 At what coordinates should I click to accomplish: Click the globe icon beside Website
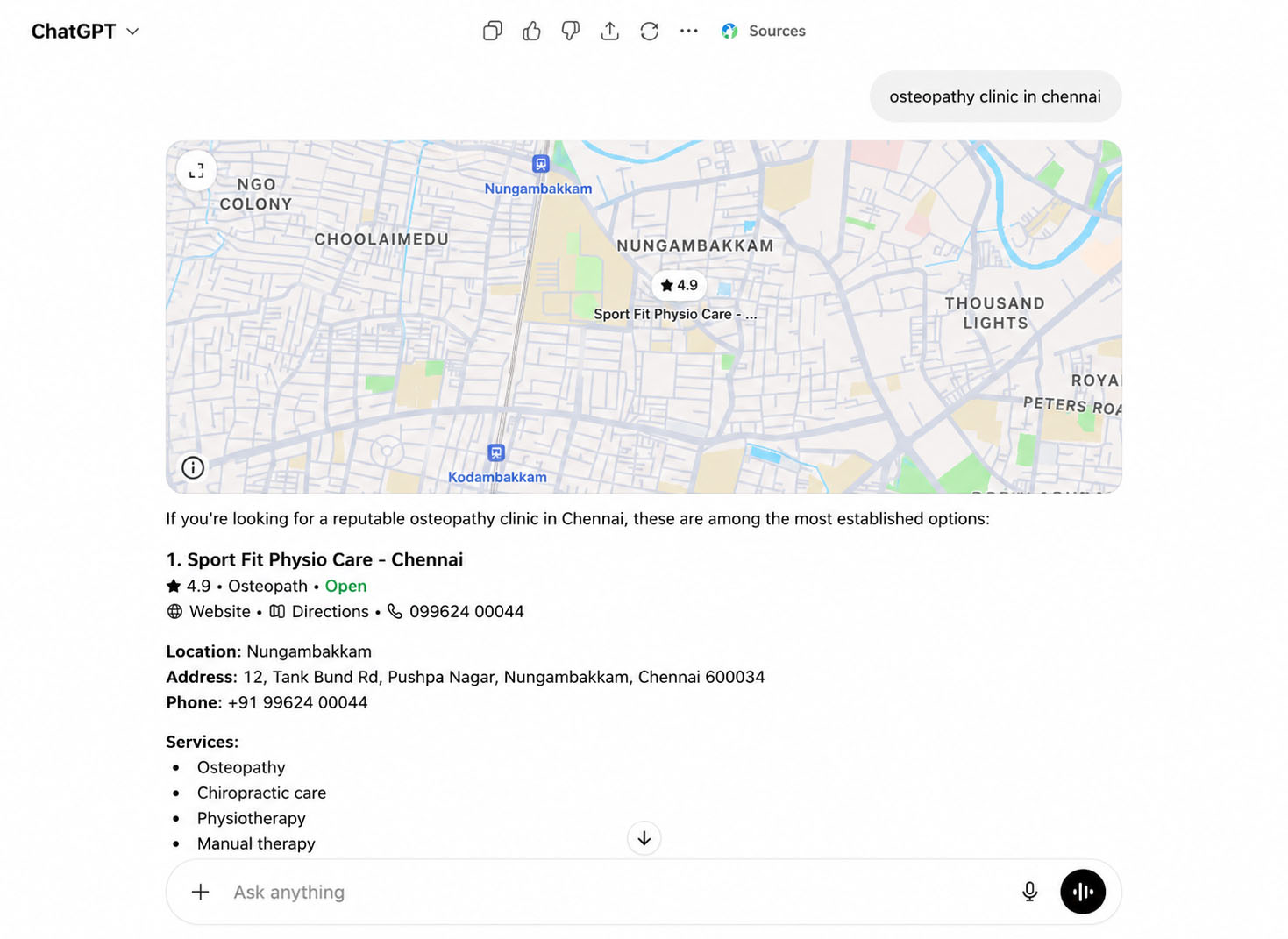coord(174,611)
